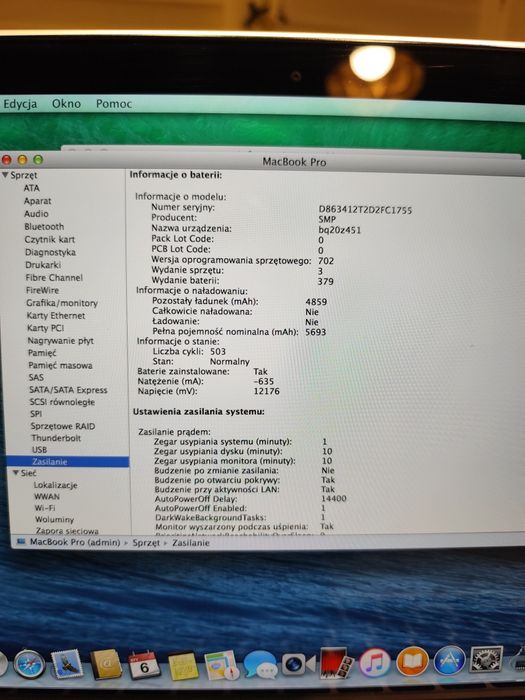Click Sprzęt in the path bar
Screen dimensions: 525x700
coord(146,543)
